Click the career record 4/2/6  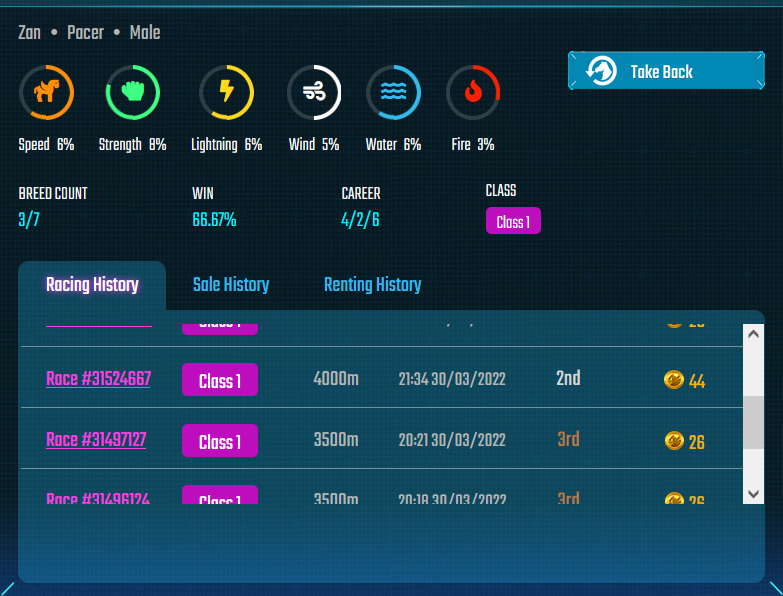click(360, 220)
